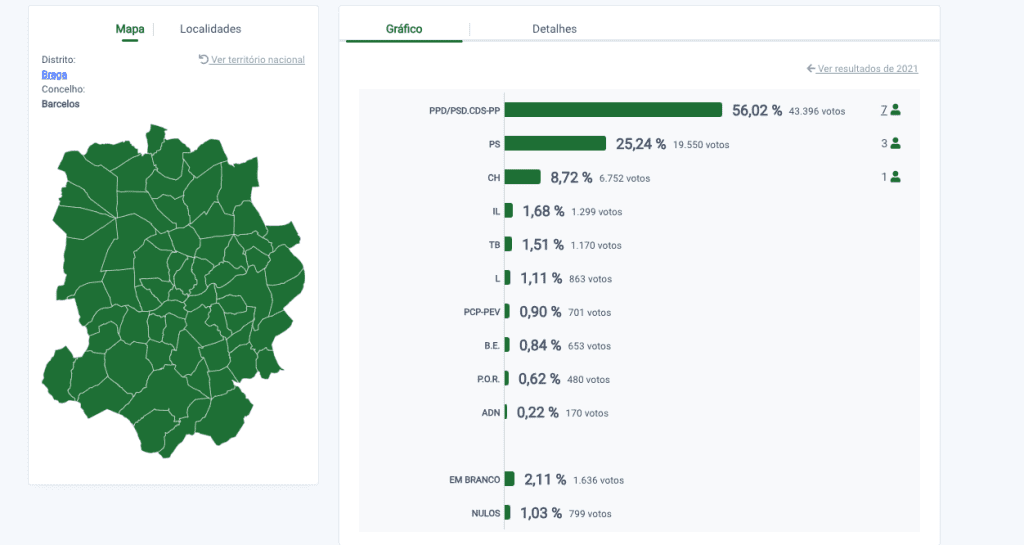1024x545 pixels.
Task: Click Ver resultados de 2021 link
Action: click(868, 69)
